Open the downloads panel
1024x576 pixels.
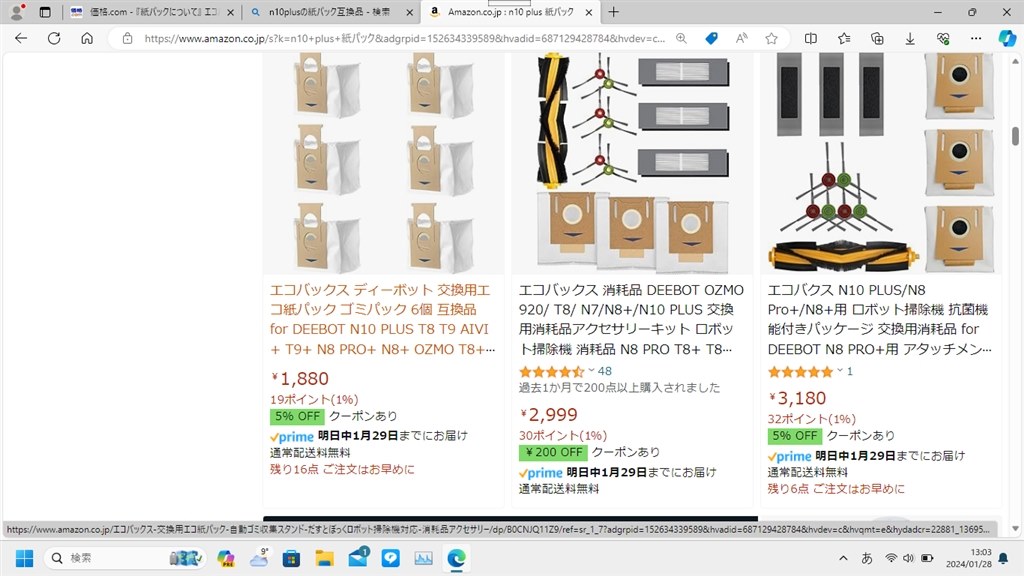point(910,39)
